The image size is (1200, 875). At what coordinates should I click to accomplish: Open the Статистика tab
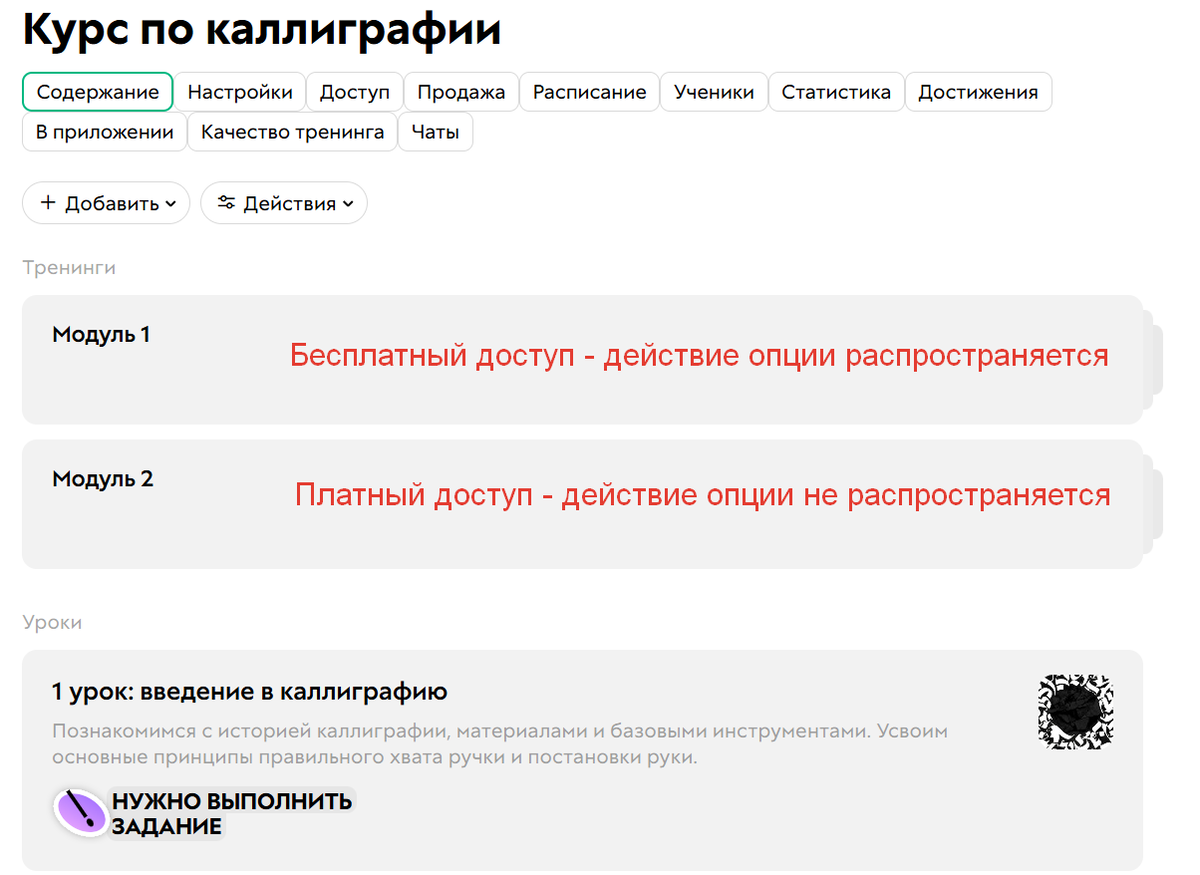click(836, 91)
